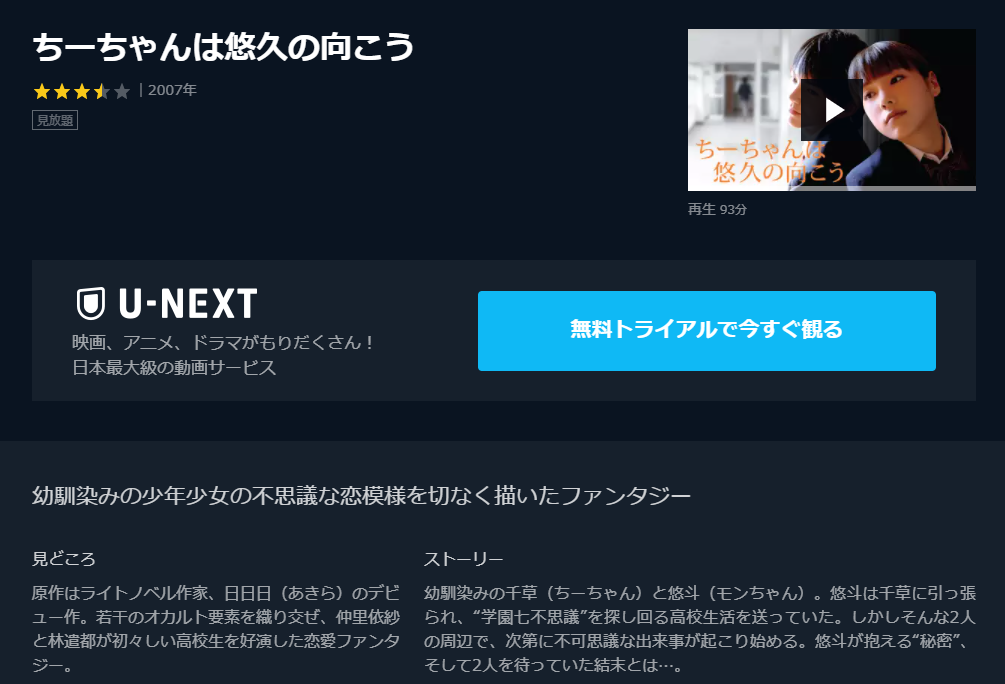The image size is (1005, 684).
Task: Select the half-filled fourth star
Action: pos(101,91)
